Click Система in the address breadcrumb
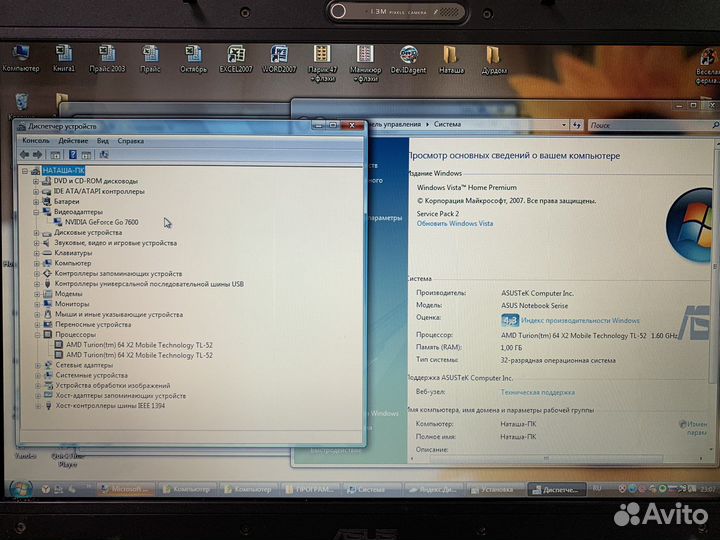Screen dimensions: 720x540 tap(447, 124)
